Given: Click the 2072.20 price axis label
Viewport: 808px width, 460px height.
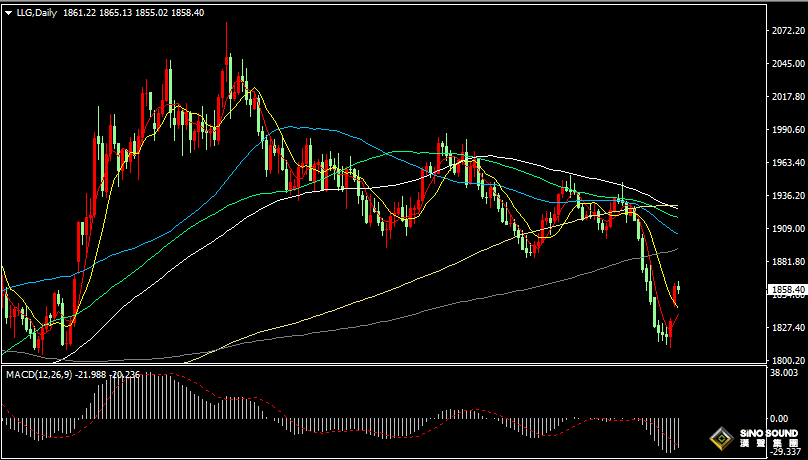Looking at the screenshot, I should click(788, 31).
